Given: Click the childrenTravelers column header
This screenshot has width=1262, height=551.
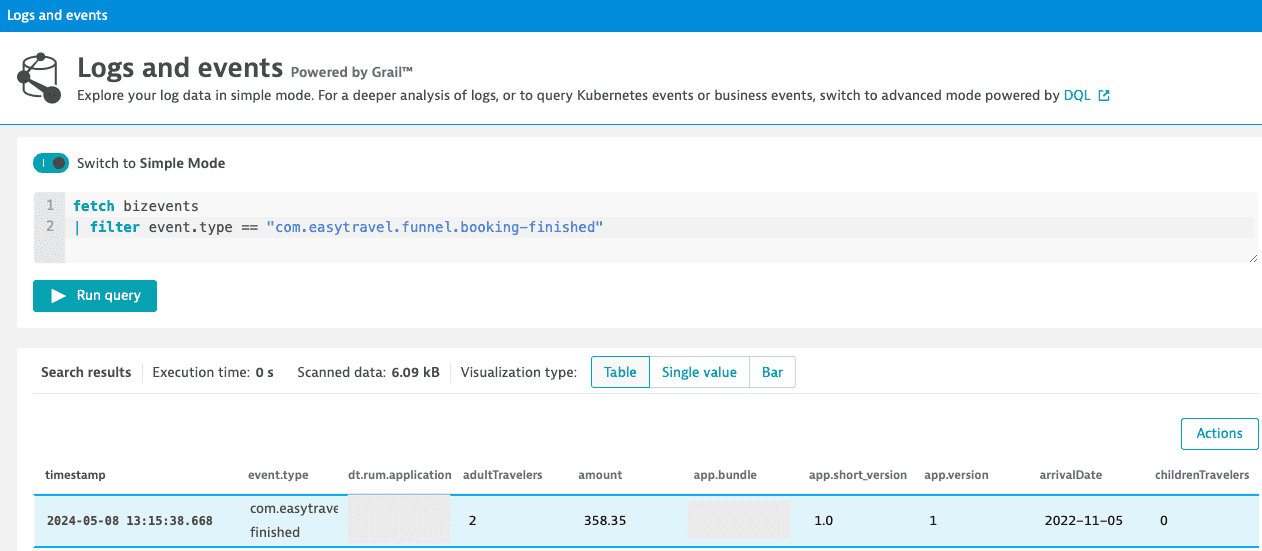Looking at the screenshot, I should tap(1202, 475).
